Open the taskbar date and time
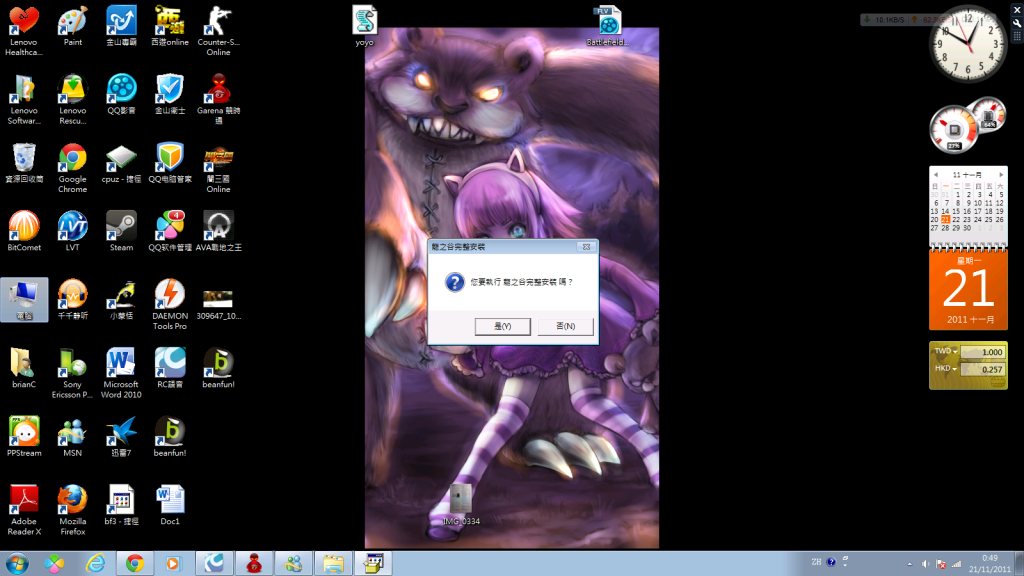1024x576 pixels. coord(989,564)
